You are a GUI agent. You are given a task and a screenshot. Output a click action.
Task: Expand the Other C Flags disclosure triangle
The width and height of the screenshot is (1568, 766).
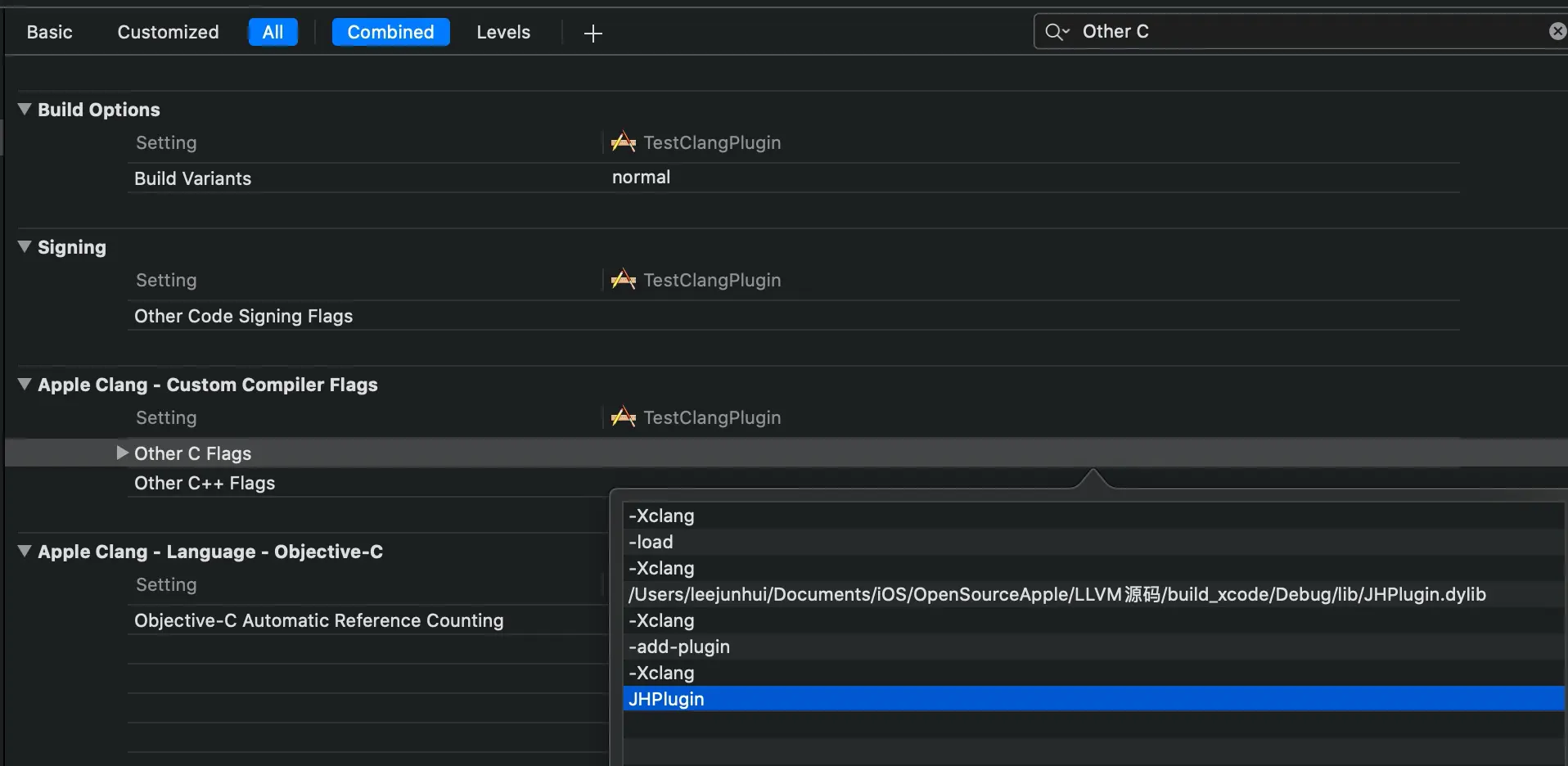click(122, 453)
